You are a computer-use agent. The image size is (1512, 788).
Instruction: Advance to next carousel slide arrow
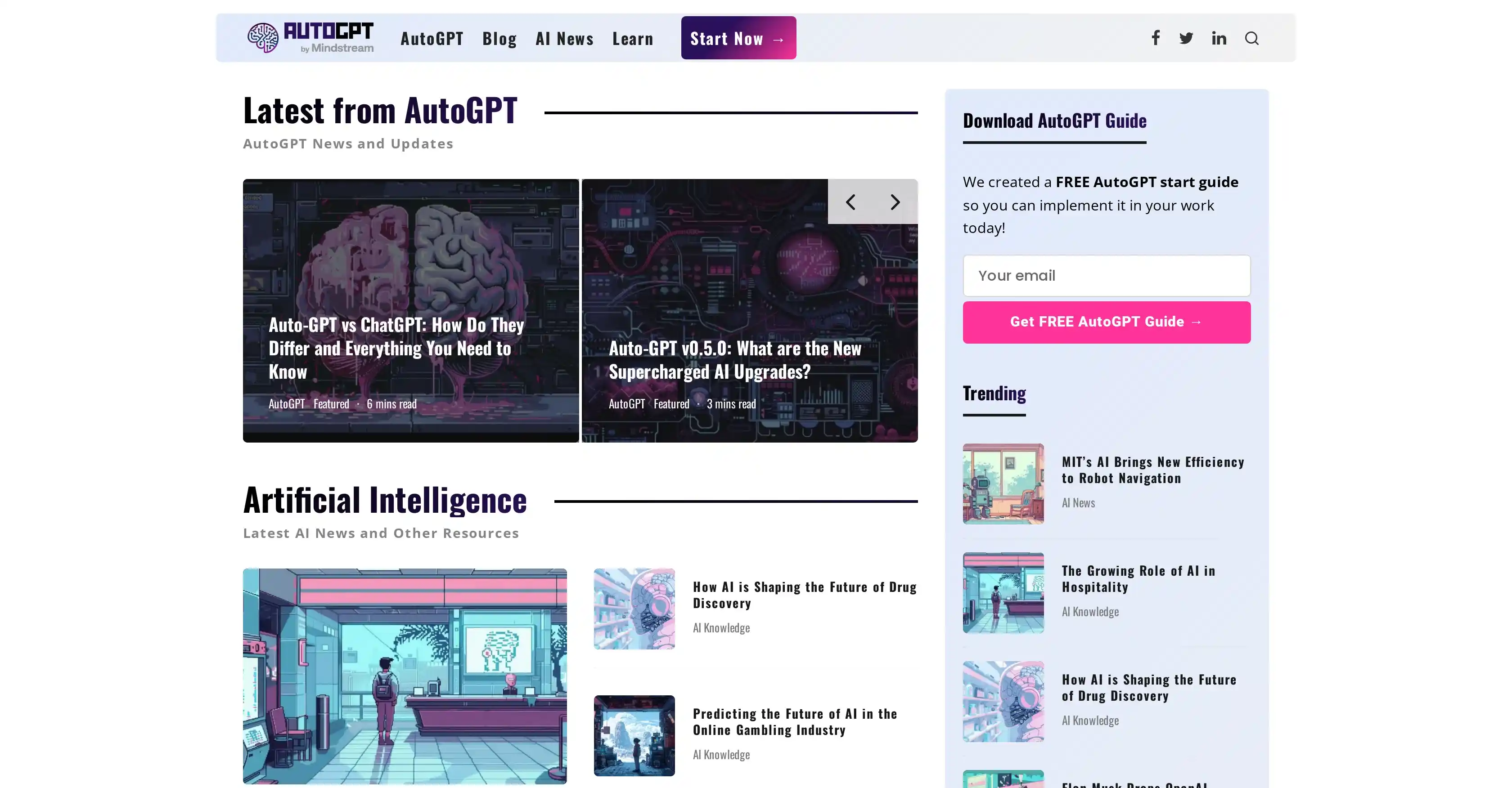(x=895, y=202)
